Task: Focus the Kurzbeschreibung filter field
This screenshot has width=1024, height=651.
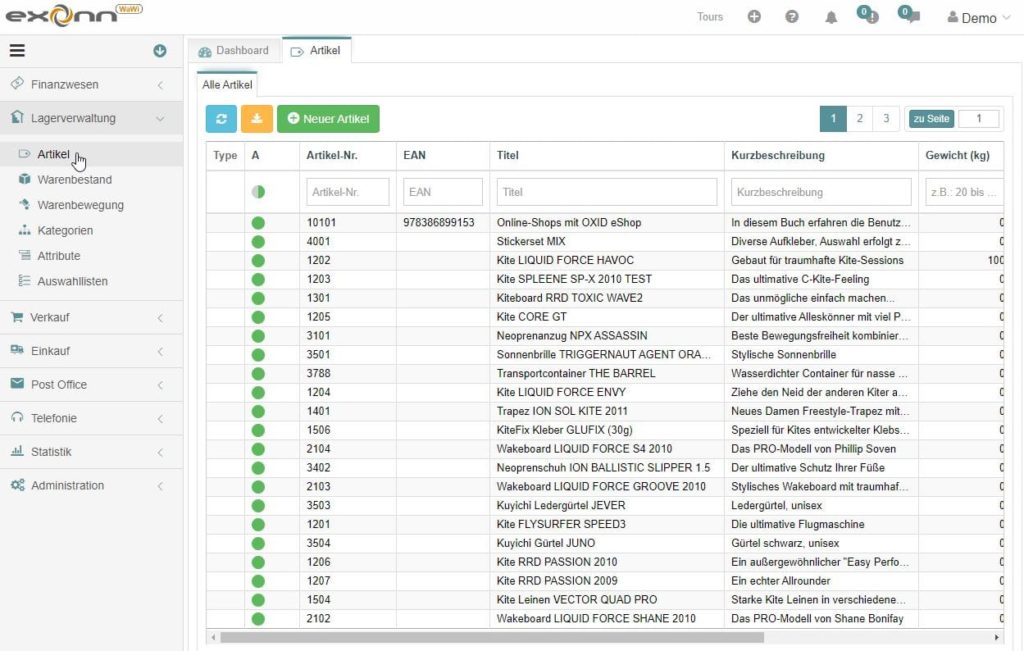Action: [821, 192]
